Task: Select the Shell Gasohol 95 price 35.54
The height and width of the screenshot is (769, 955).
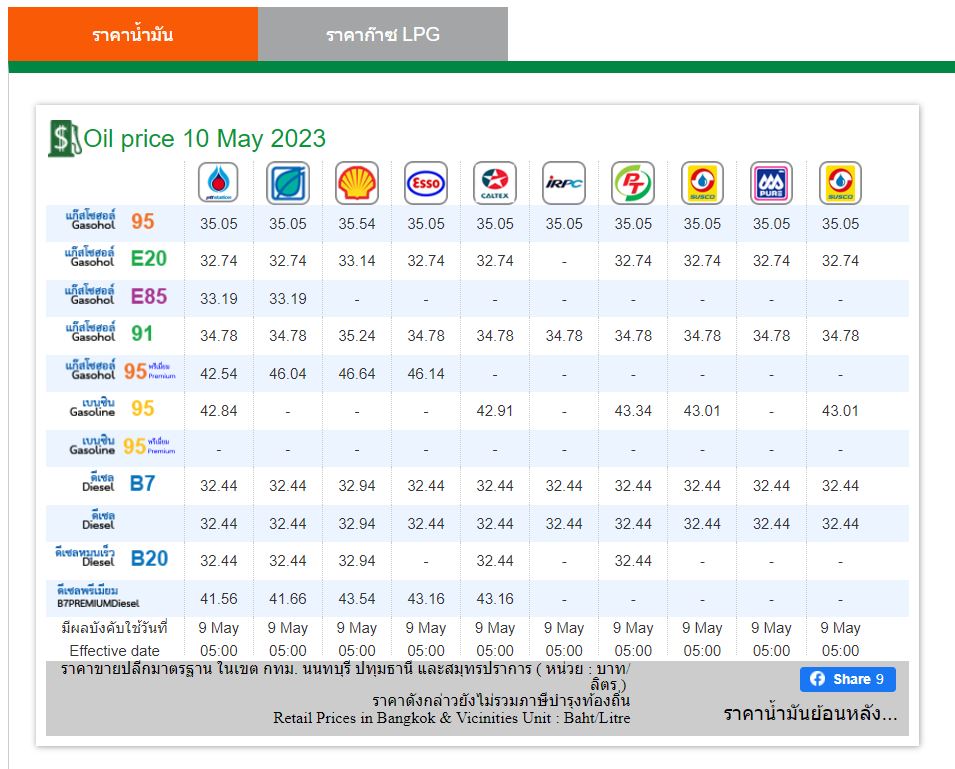Action: tap(357, 223)
